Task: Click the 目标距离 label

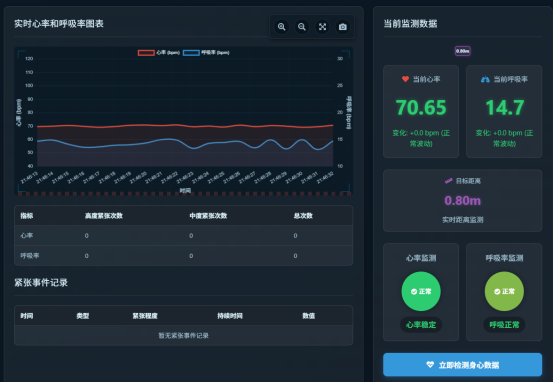Action: (468, 181)
